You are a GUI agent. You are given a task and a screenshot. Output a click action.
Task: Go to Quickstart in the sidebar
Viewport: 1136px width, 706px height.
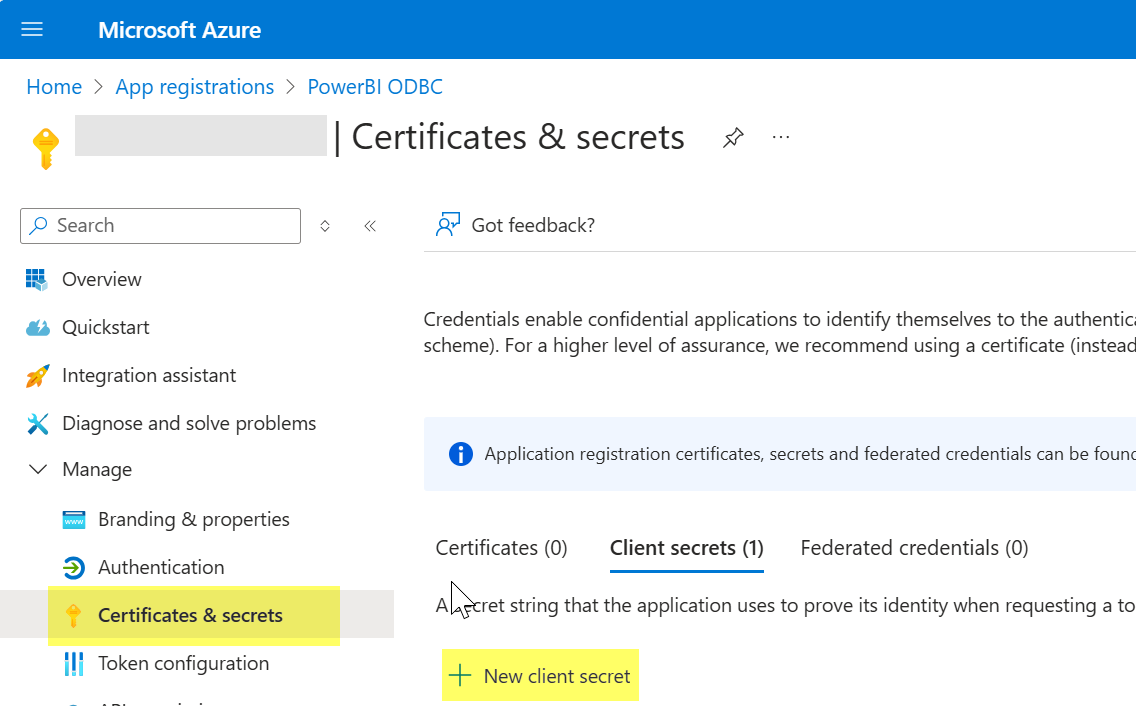106,328
